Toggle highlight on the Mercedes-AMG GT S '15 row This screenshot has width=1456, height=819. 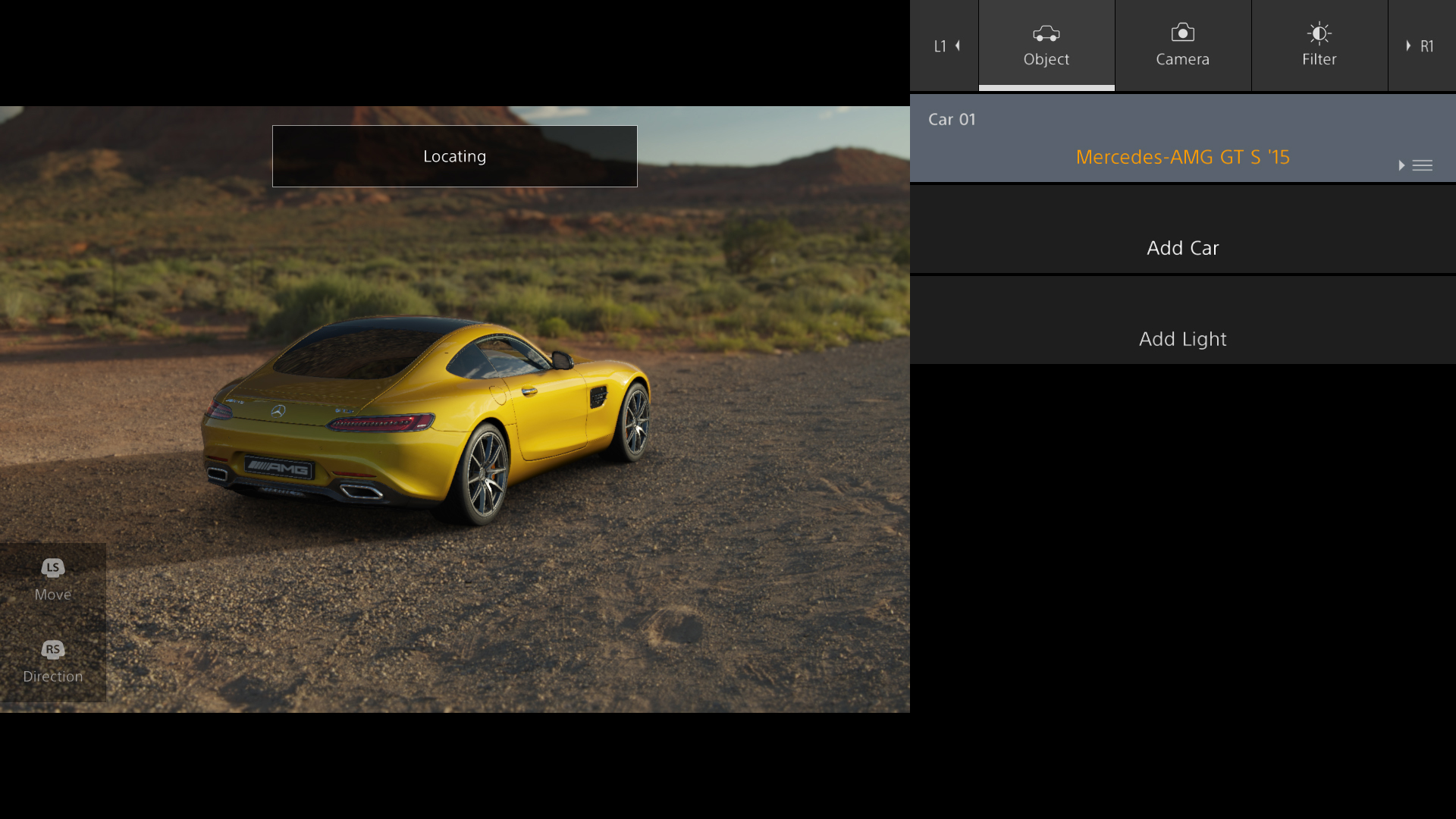click(1182, 157)
